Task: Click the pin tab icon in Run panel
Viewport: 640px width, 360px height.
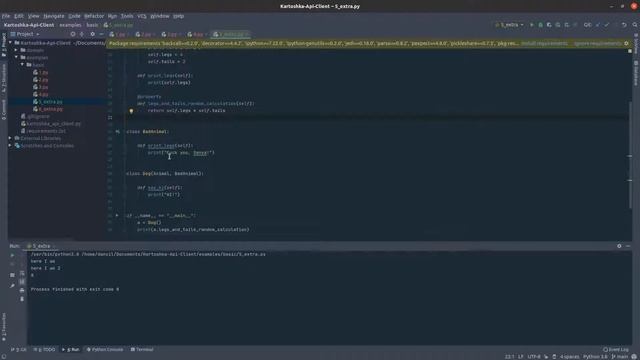Action: click(12, 286)
